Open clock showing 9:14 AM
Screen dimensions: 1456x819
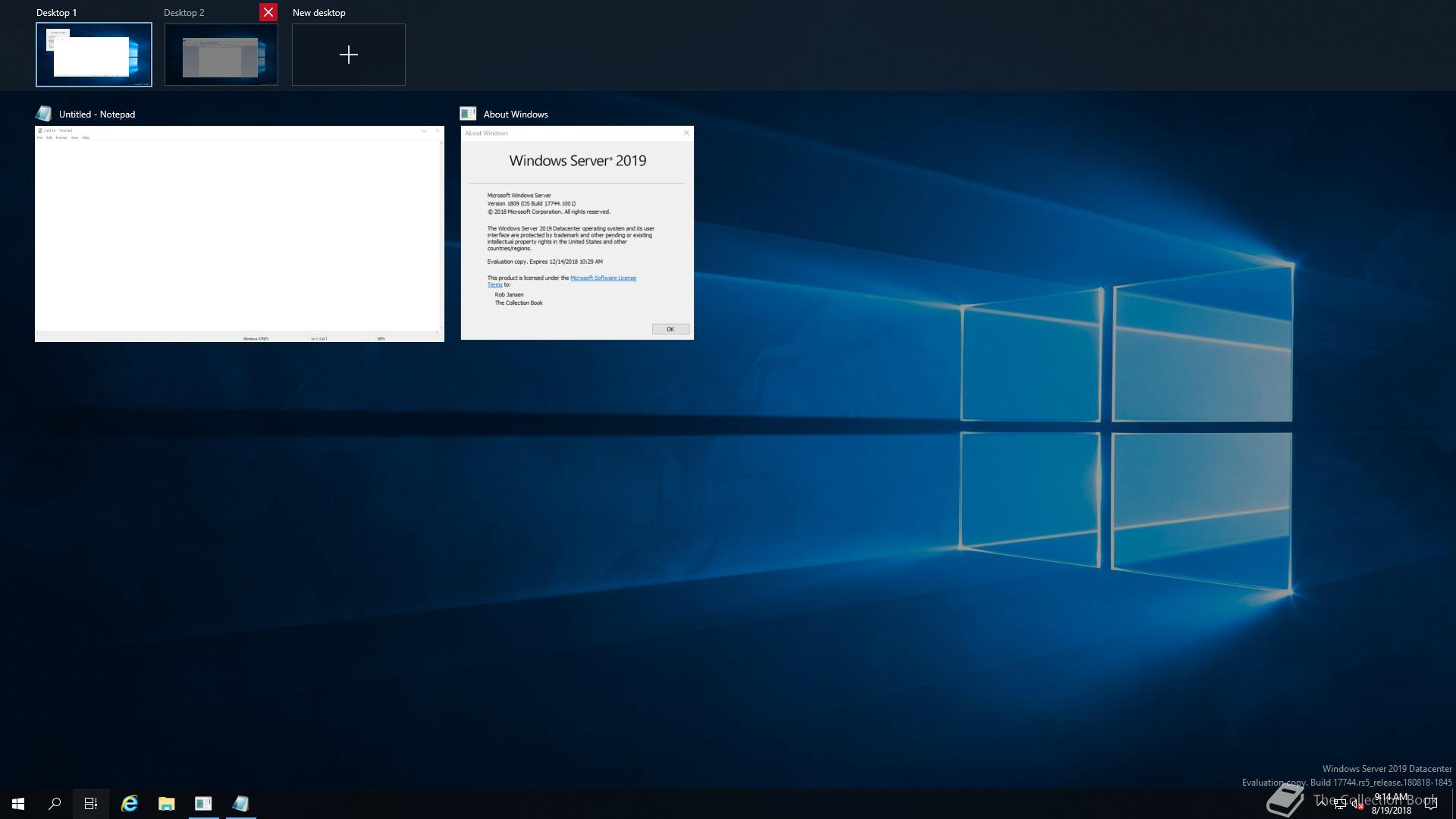(1391, 804)
